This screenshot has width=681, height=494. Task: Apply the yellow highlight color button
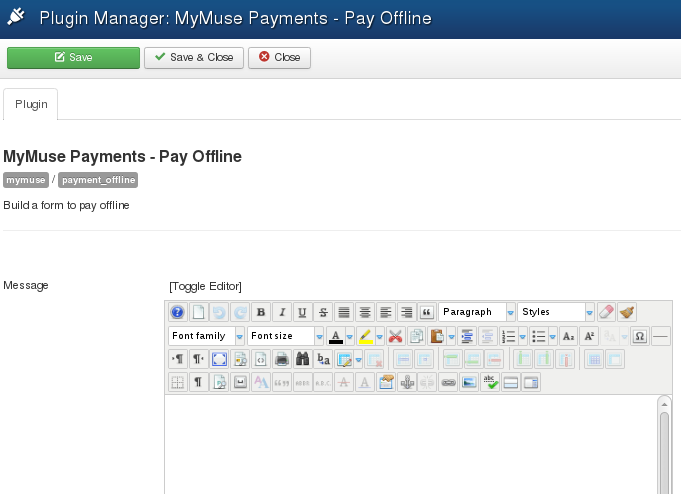[366, 336]
